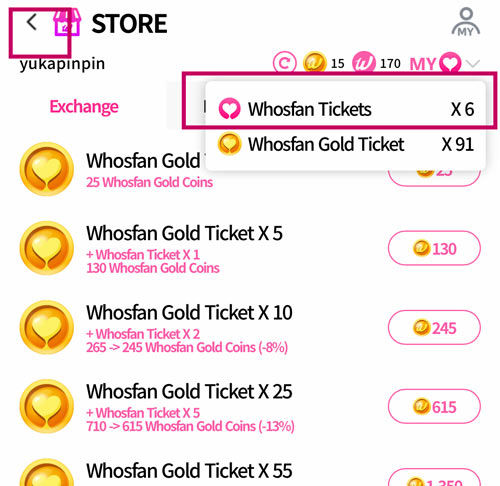Tap the pink store shop icon
This screenshot has width=500, height=486.
coord(67,22)
